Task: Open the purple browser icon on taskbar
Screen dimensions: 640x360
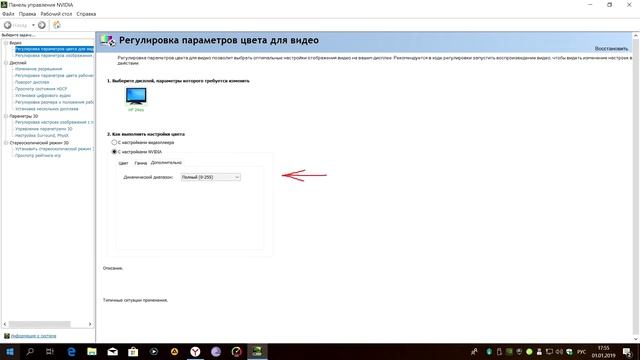Action: (x=216, y=351)
